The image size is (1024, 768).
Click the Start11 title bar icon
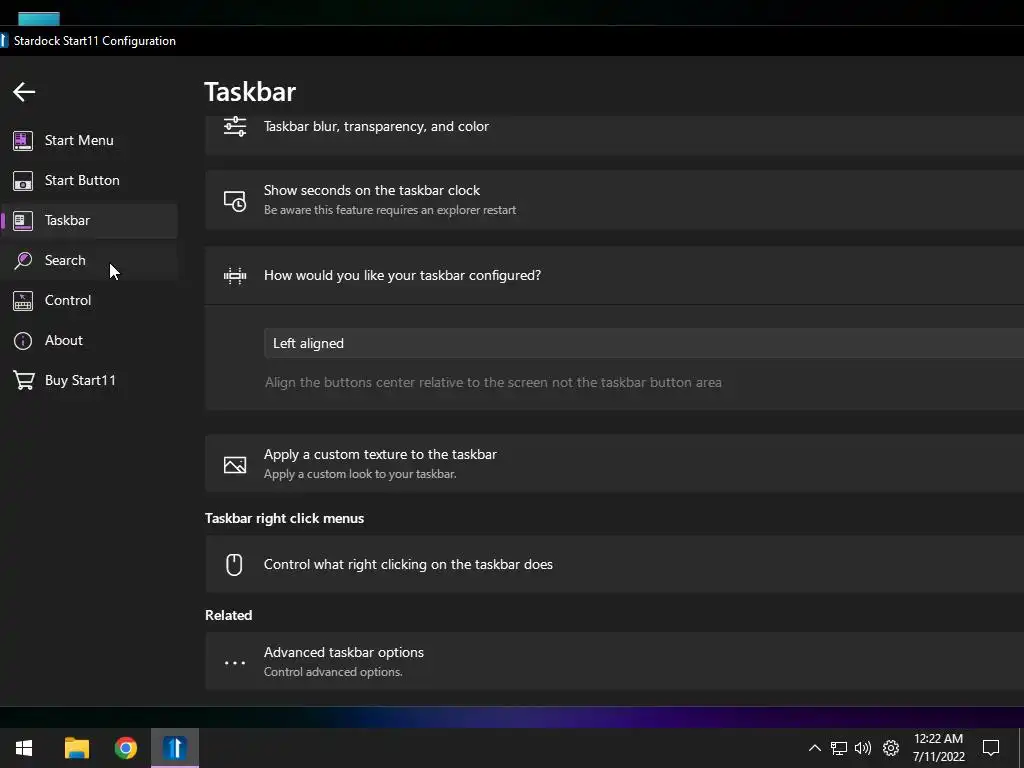pyautogui.click(x=3, y=40)
